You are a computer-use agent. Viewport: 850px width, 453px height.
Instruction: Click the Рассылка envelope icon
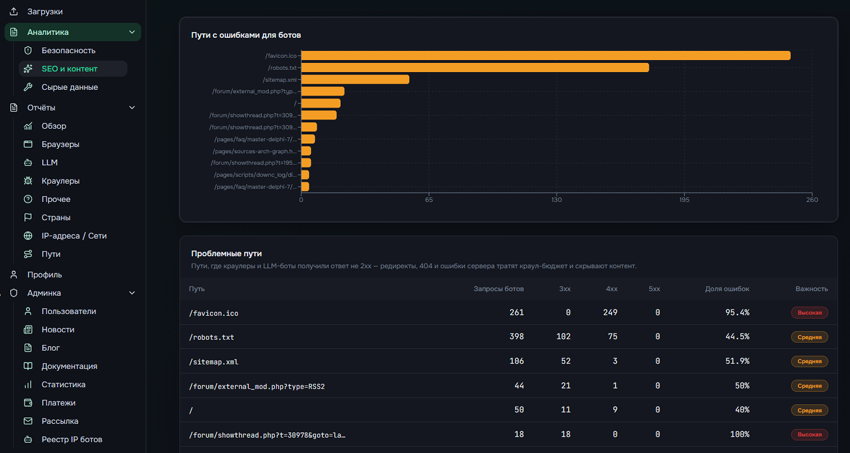(28, 421)
